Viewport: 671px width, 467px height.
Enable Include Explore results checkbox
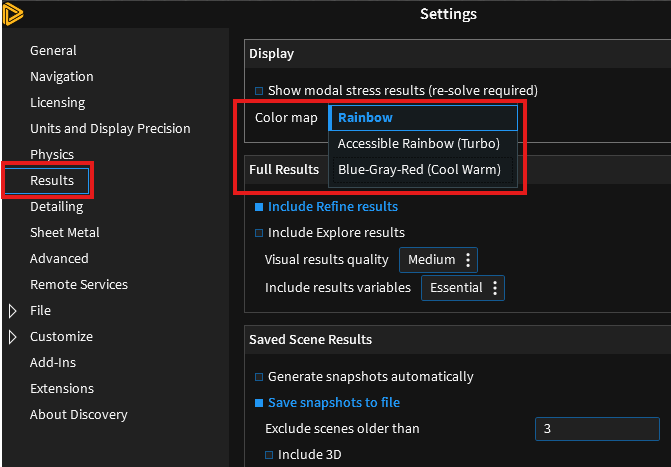[x=259, y=233]
